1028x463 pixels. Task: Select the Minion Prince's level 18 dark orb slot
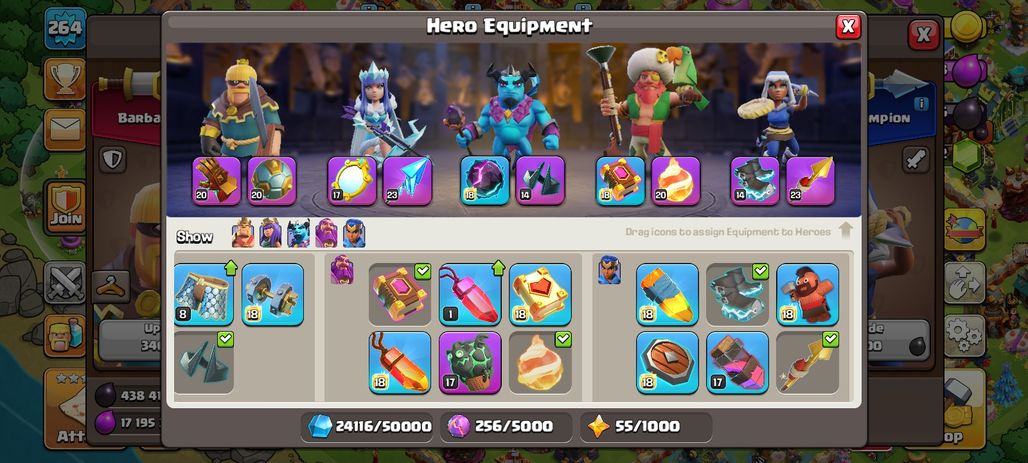point(484,181)
